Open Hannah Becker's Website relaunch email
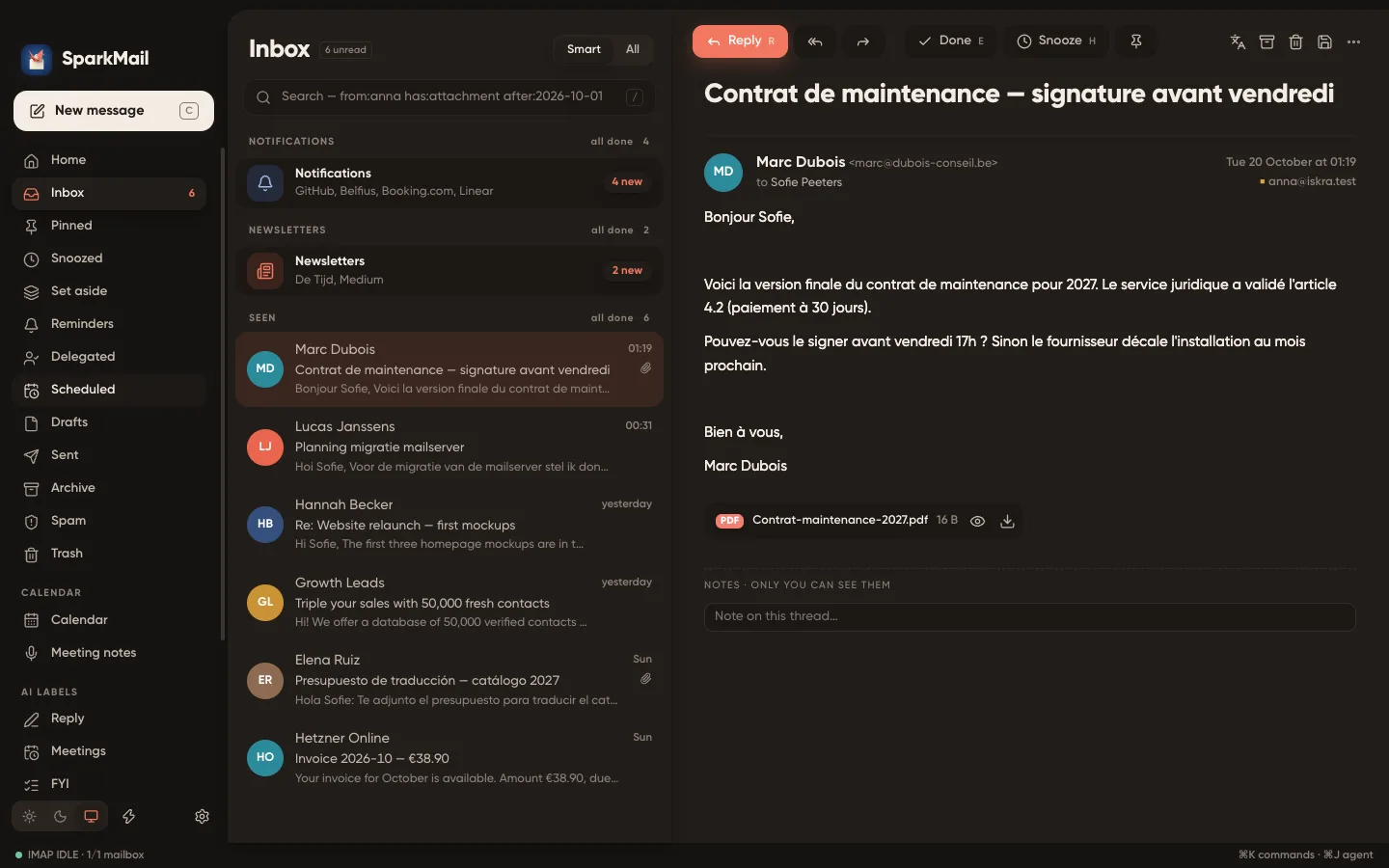The width and height of the screenshot is (1389, 868). (x=449, y=524)
